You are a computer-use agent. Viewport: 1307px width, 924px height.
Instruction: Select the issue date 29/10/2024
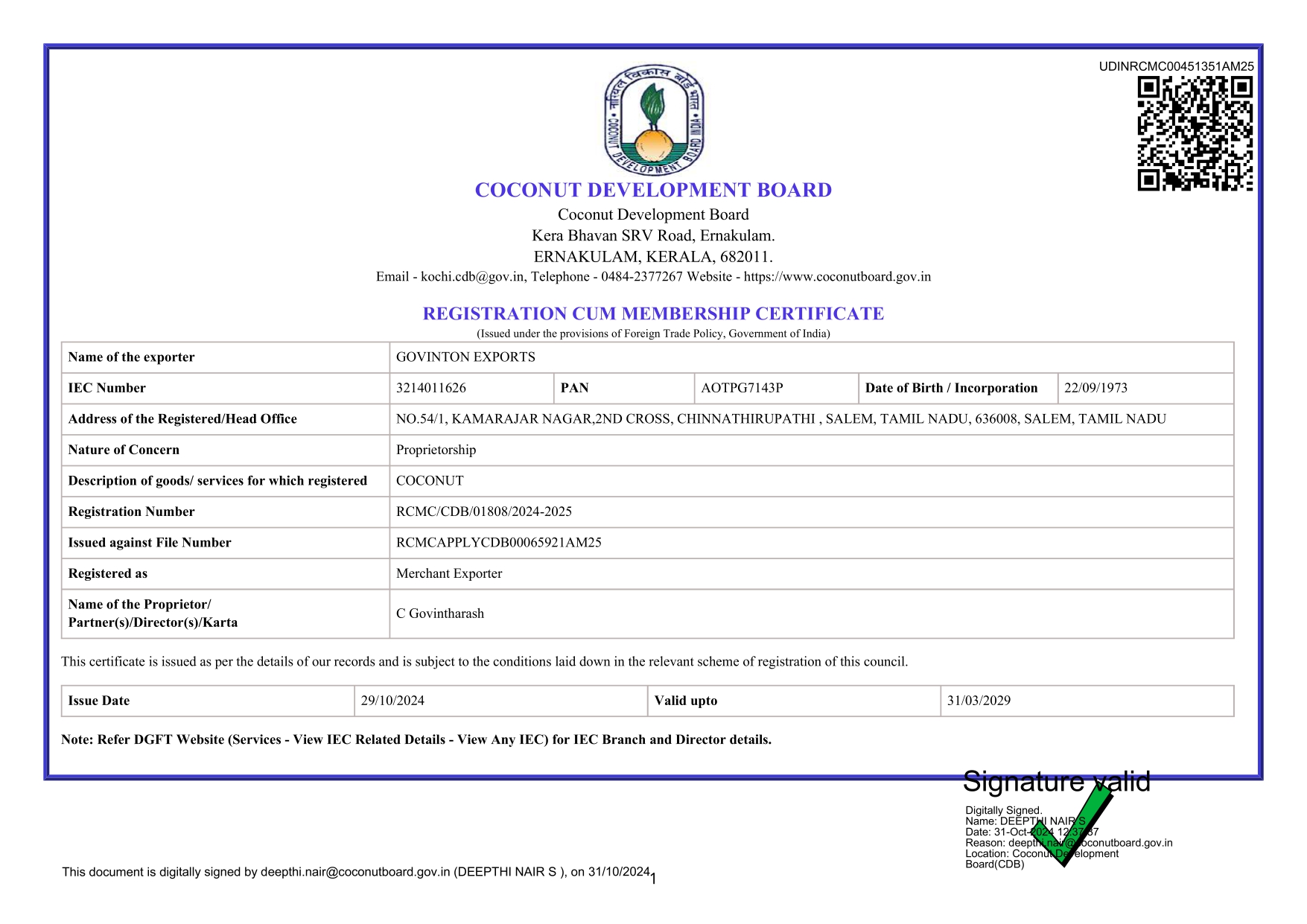click(x=392, y=701)
